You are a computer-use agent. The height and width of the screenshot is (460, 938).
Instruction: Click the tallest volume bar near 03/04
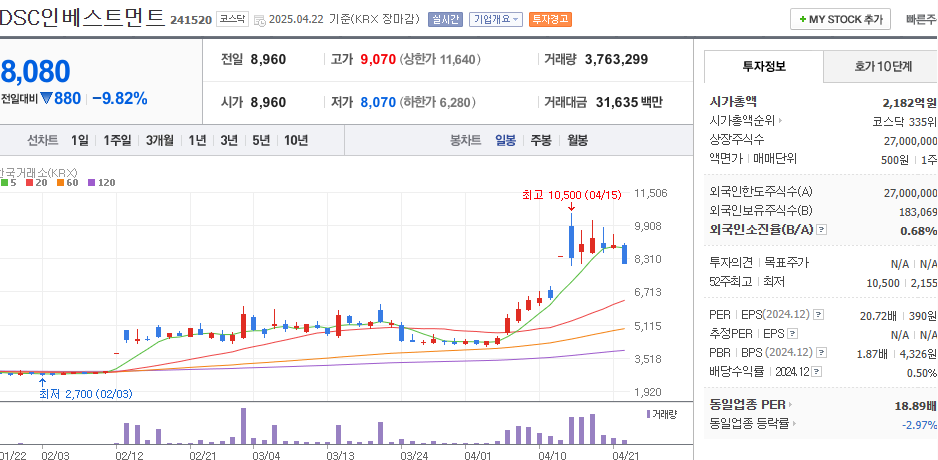(243, 426)
